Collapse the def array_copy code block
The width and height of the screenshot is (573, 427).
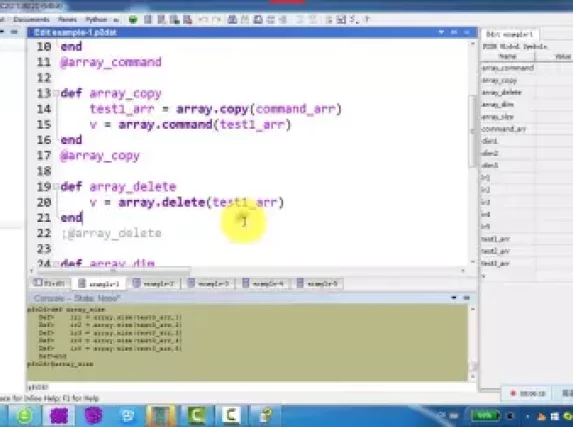56,94
